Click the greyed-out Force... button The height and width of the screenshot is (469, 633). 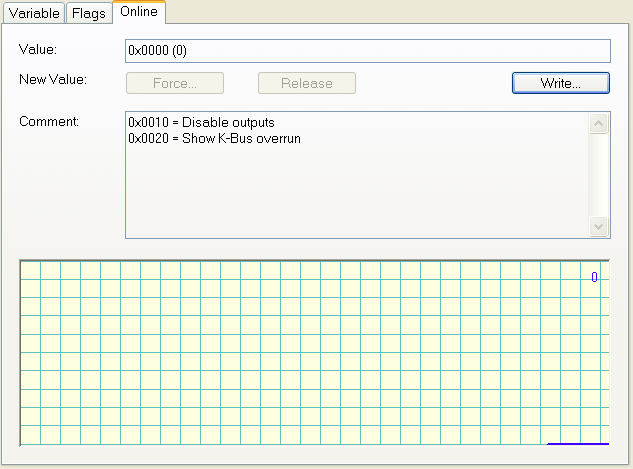click(x=175, y=83)
